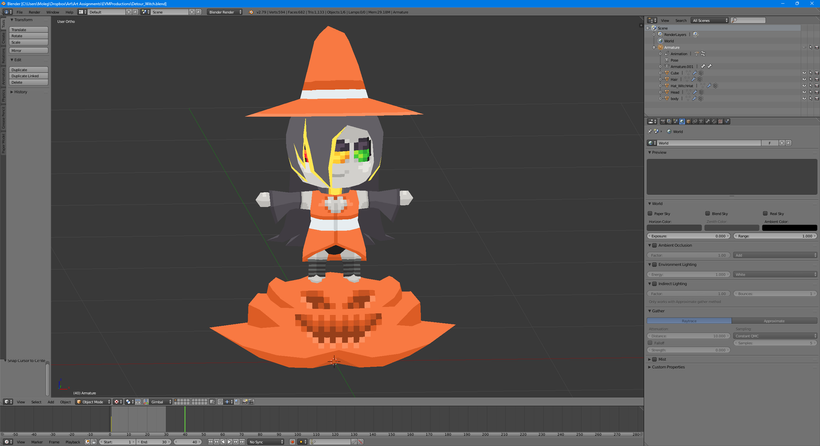Viewport: 820px width, 446px height.
Task: Click the Ambient Color swatch
Action: point(789,228)
